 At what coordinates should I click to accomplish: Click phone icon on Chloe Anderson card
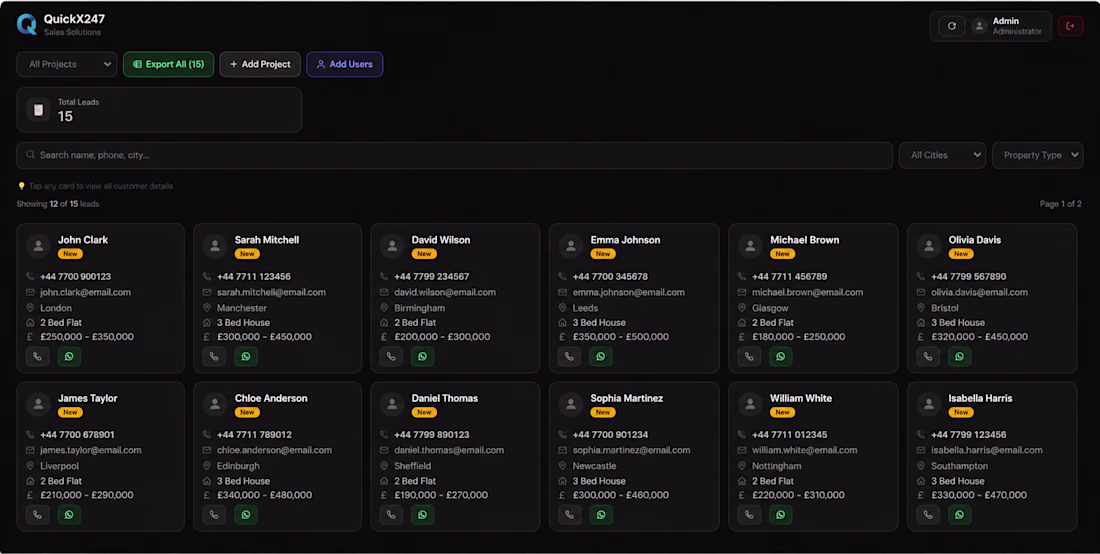[x=214, y=515]
